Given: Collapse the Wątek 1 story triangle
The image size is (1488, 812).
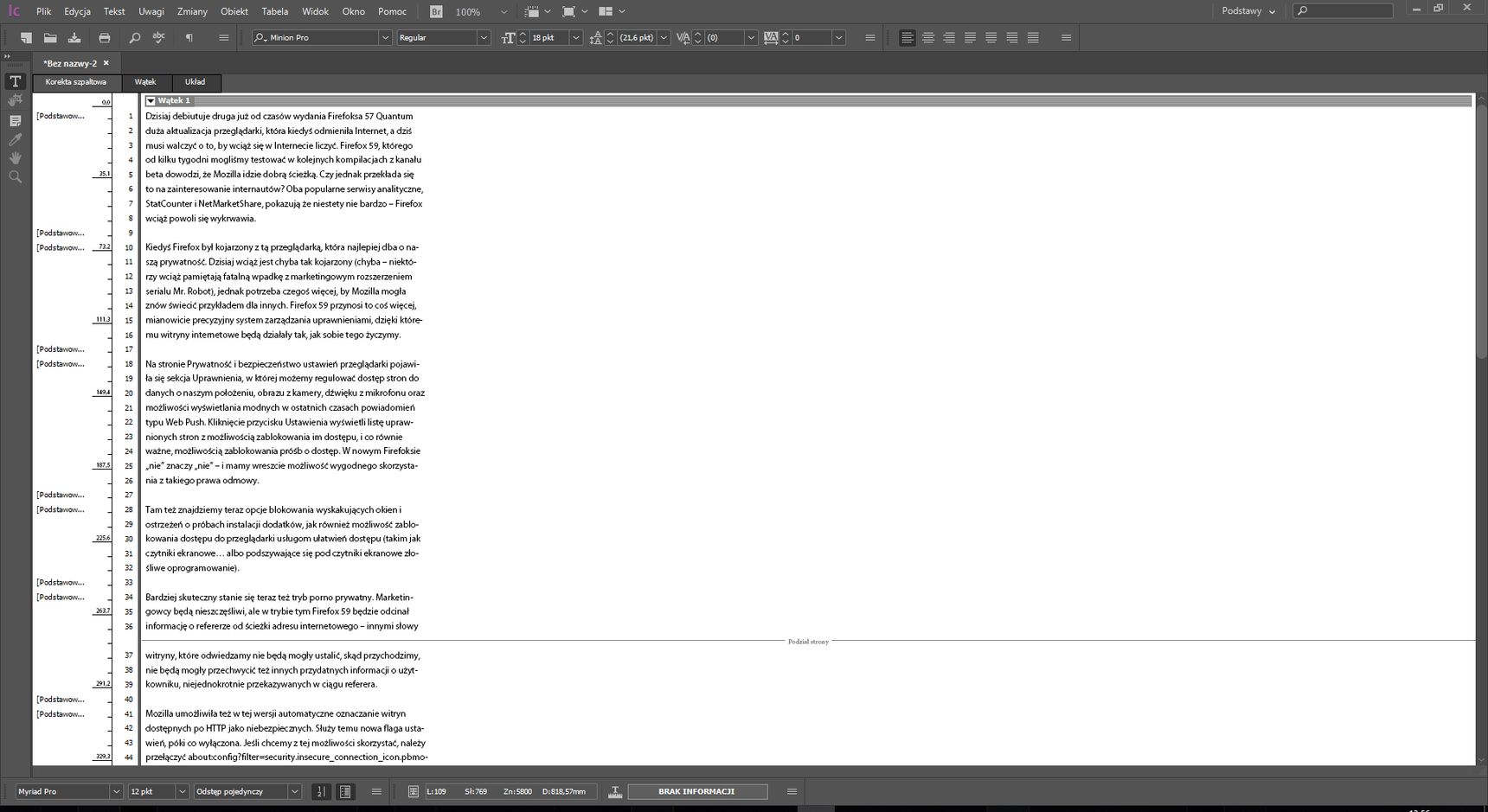Looking at the screenshot, I should coord(151,101).
